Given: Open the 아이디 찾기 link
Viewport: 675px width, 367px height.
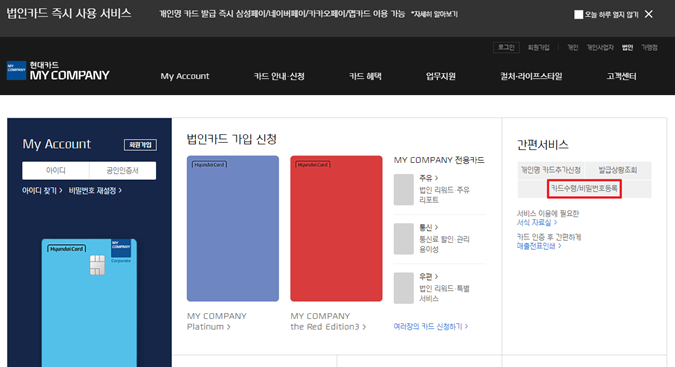Looking at the screenshot, I should [x=42, y=190].
